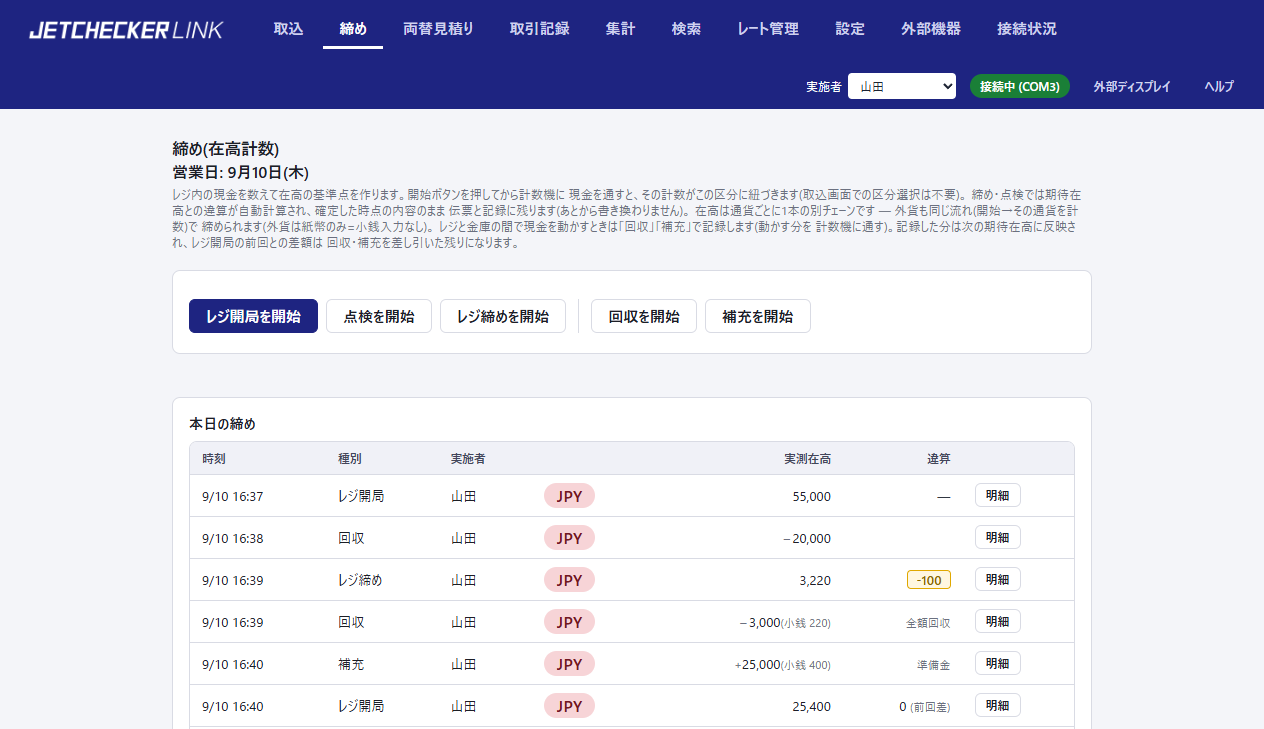Click the 種別 column header
The height and width of the screenshot is (729, 1264).
(x=350, y=459)
